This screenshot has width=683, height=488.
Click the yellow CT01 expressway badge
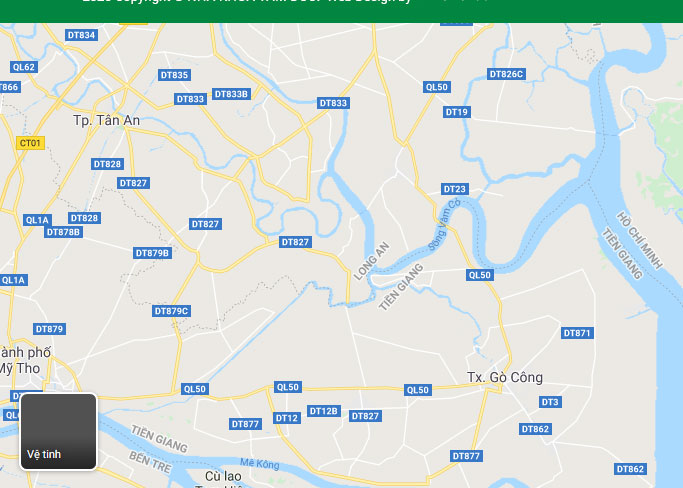[x=30, y=143]
